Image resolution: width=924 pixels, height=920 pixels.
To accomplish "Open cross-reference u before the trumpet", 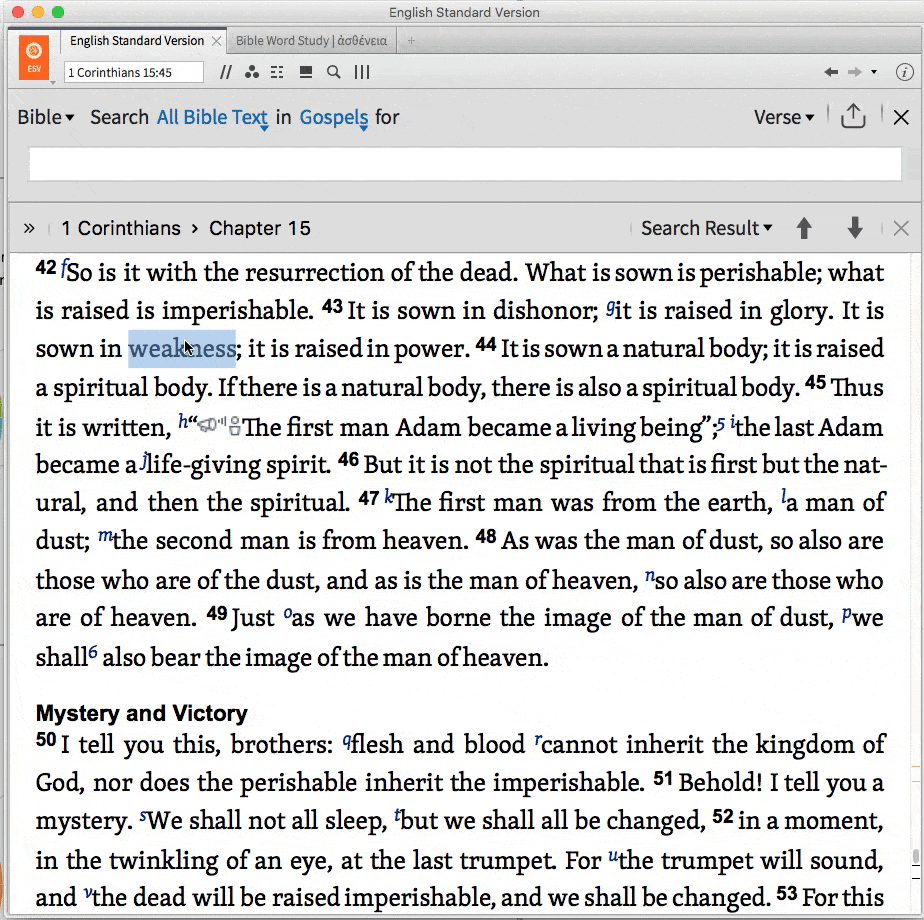I will (613, 855).
